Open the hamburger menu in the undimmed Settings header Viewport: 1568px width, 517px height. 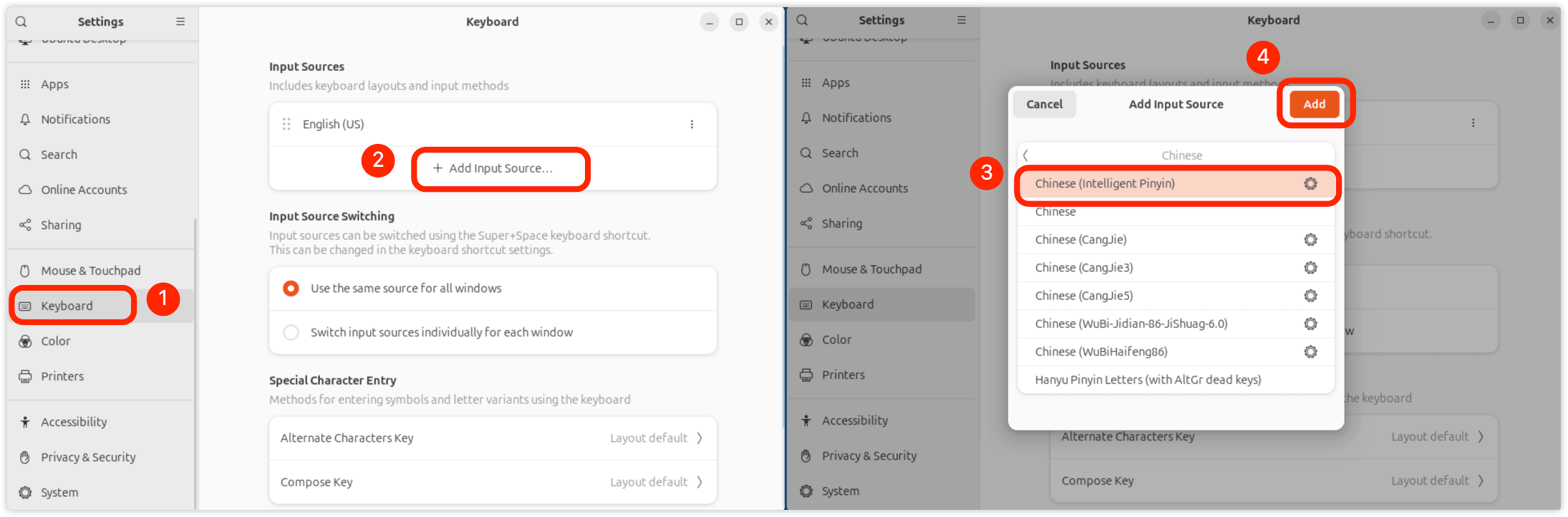[180, 21]
